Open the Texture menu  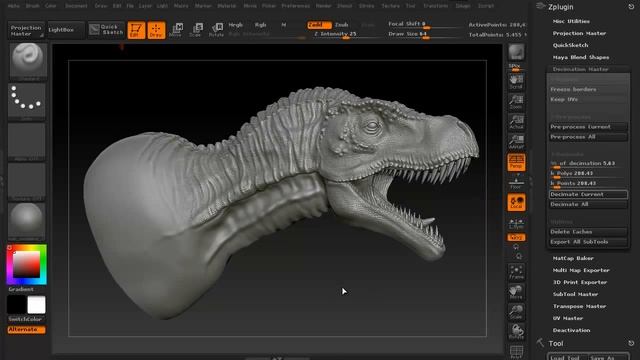click(x=391, y=6)
